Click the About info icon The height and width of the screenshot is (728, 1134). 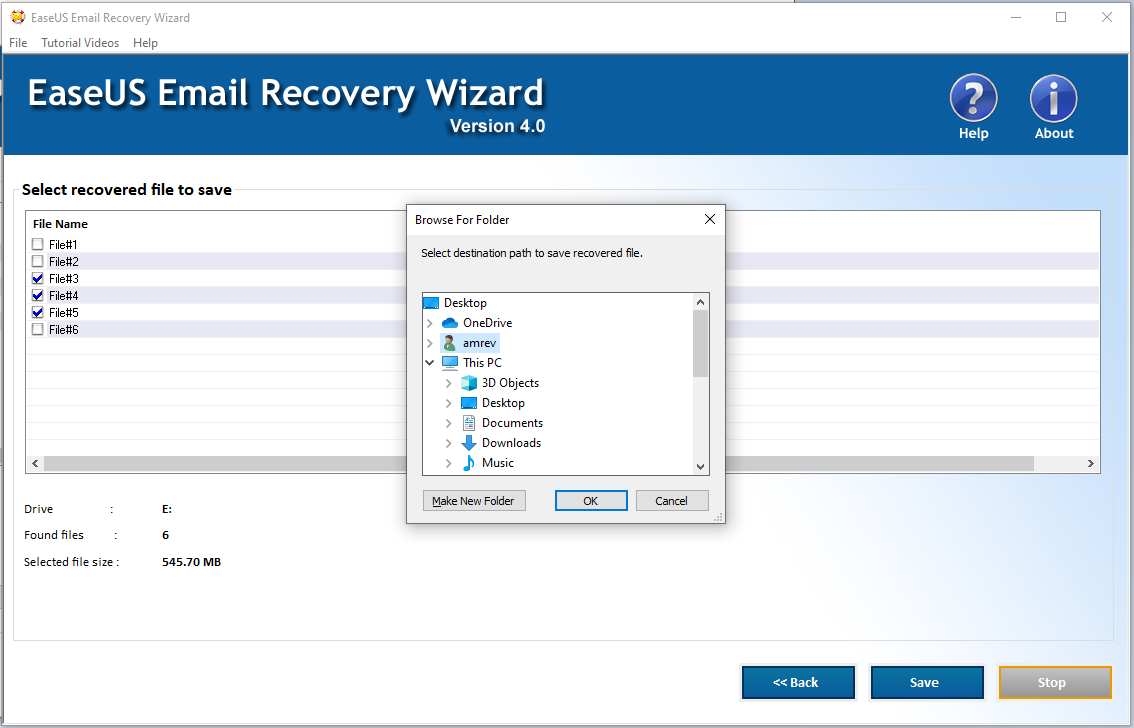[1053, 99]
